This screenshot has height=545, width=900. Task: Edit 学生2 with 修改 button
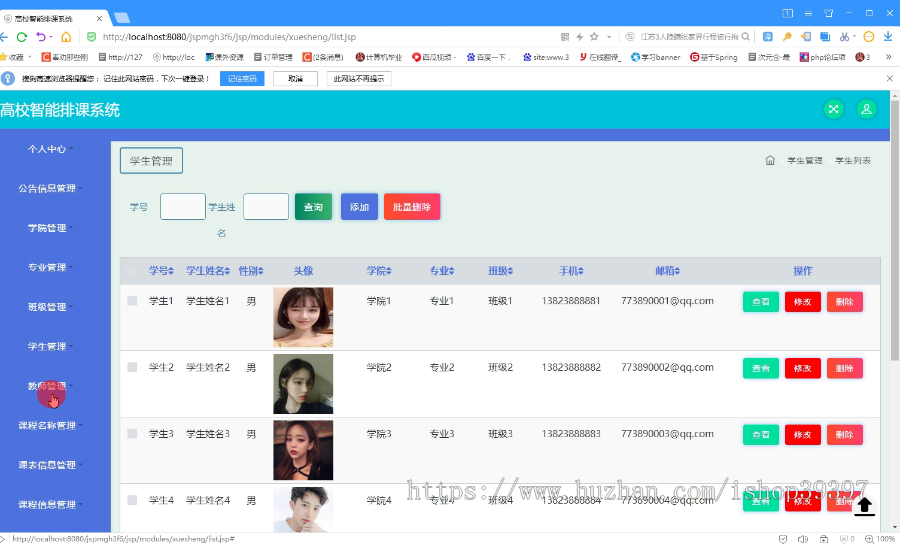(802, 368)
